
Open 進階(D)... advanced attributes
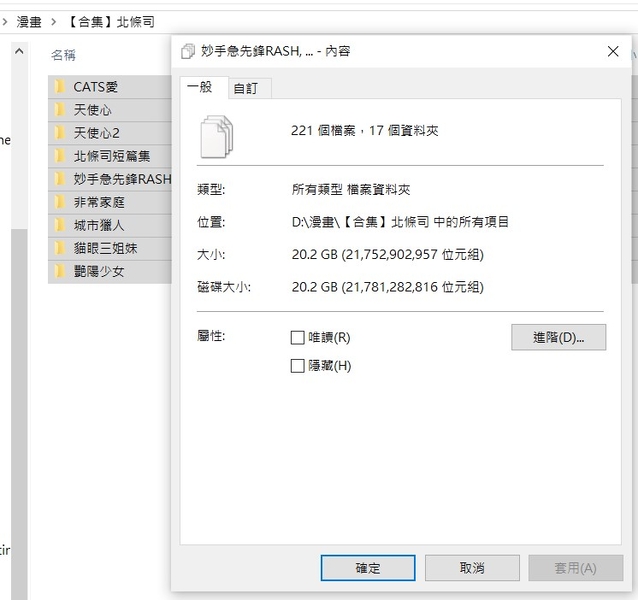[x=559, y=337]
